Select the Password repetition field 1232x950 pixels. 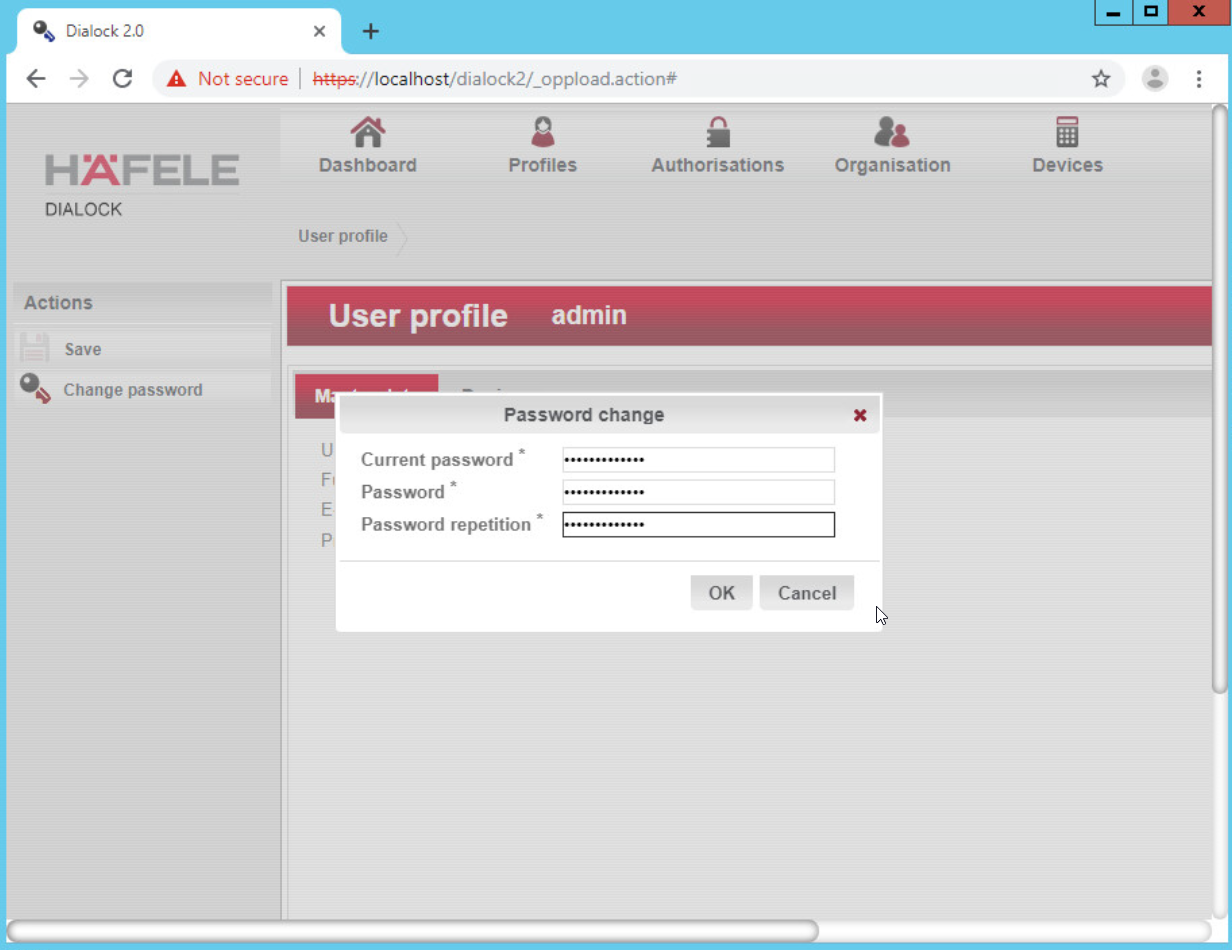698,525
